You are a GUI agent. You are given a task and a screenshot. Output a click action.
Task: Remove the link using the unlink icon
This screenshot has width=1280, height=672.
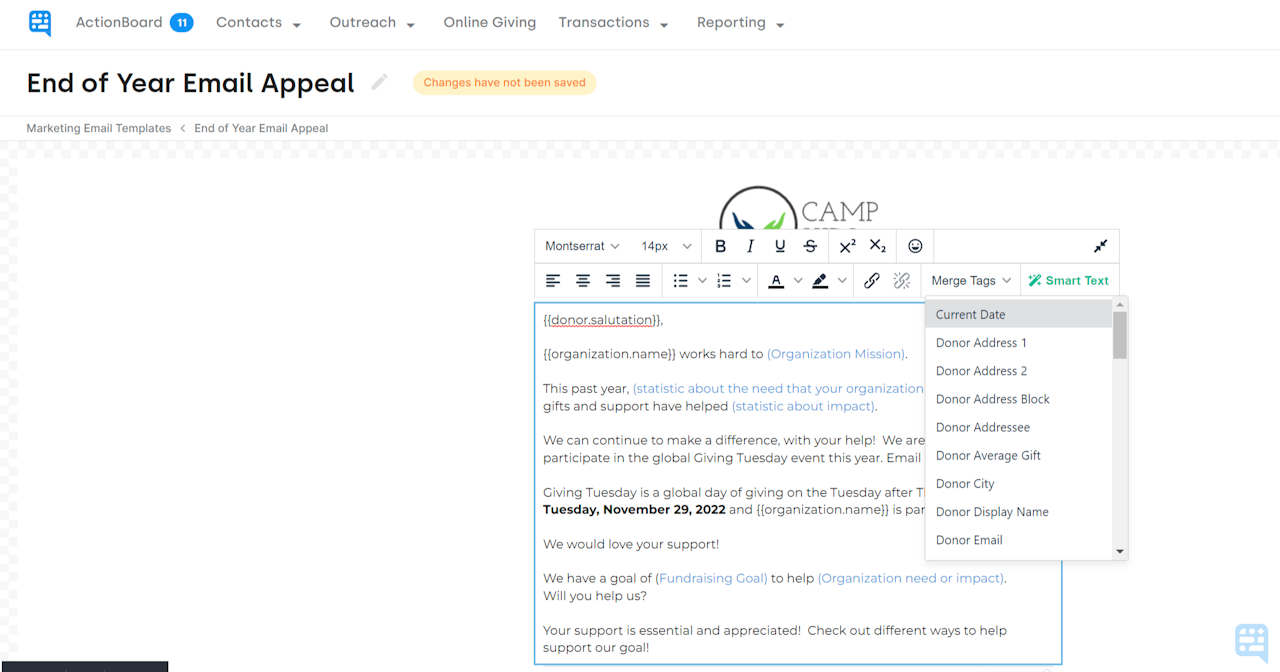(901, 280)
